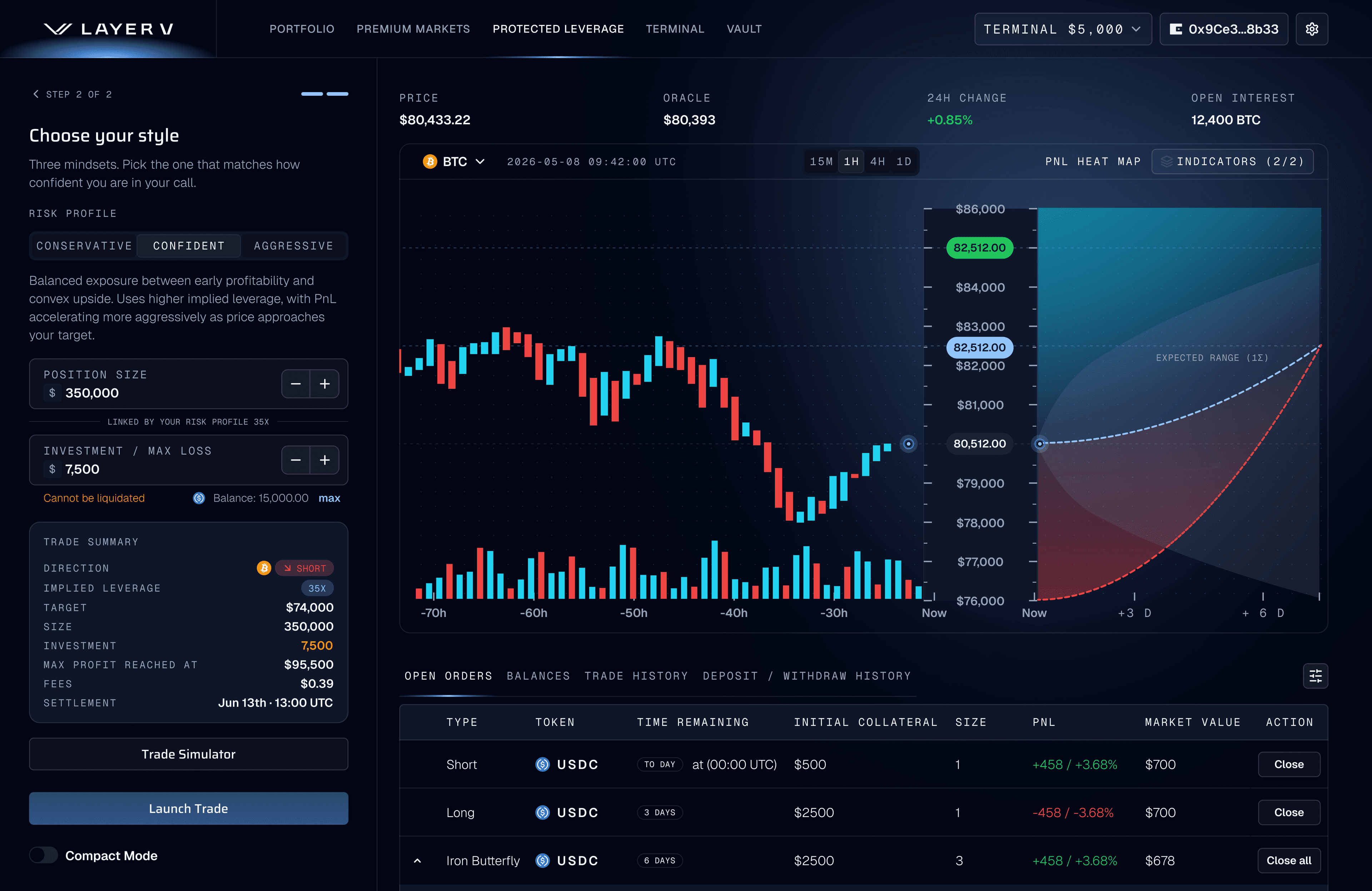Open the settings gear icon
The width and height of the screenshot is (1372, 891).
tap(1312, 29)
